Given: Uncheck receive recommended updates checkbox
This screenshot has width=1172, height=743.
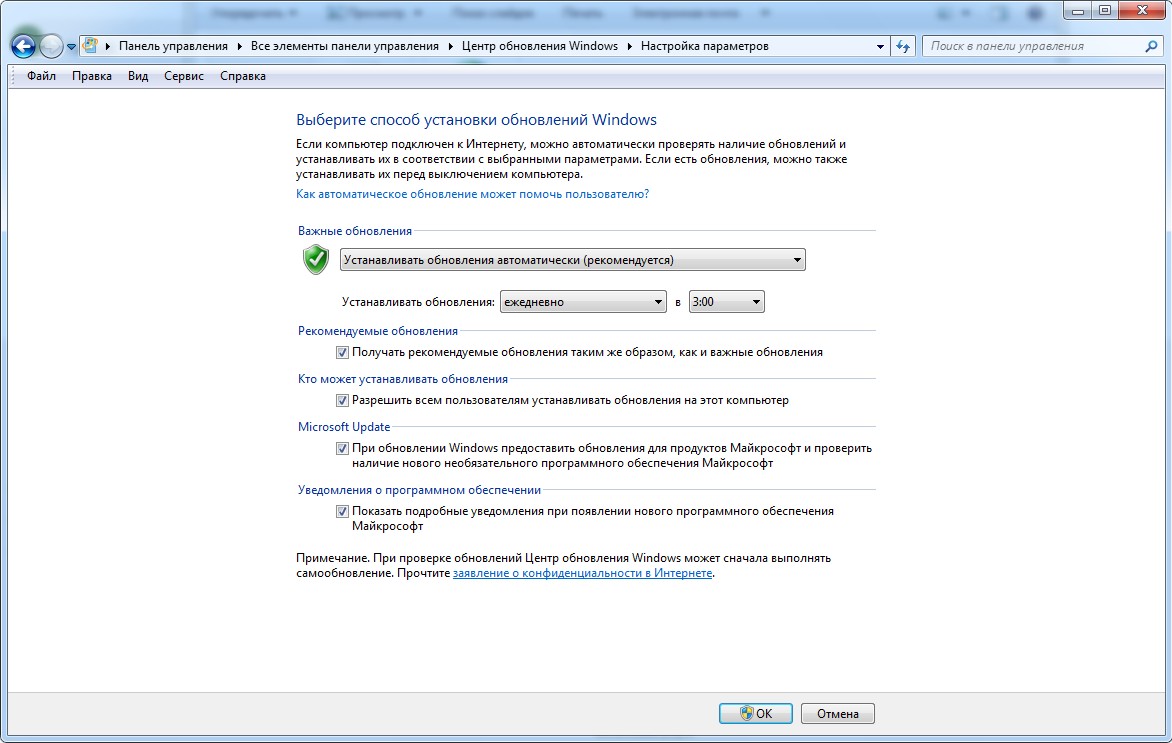Looking at the screenshot, I should pyautogui.click(x=342, y=353).
